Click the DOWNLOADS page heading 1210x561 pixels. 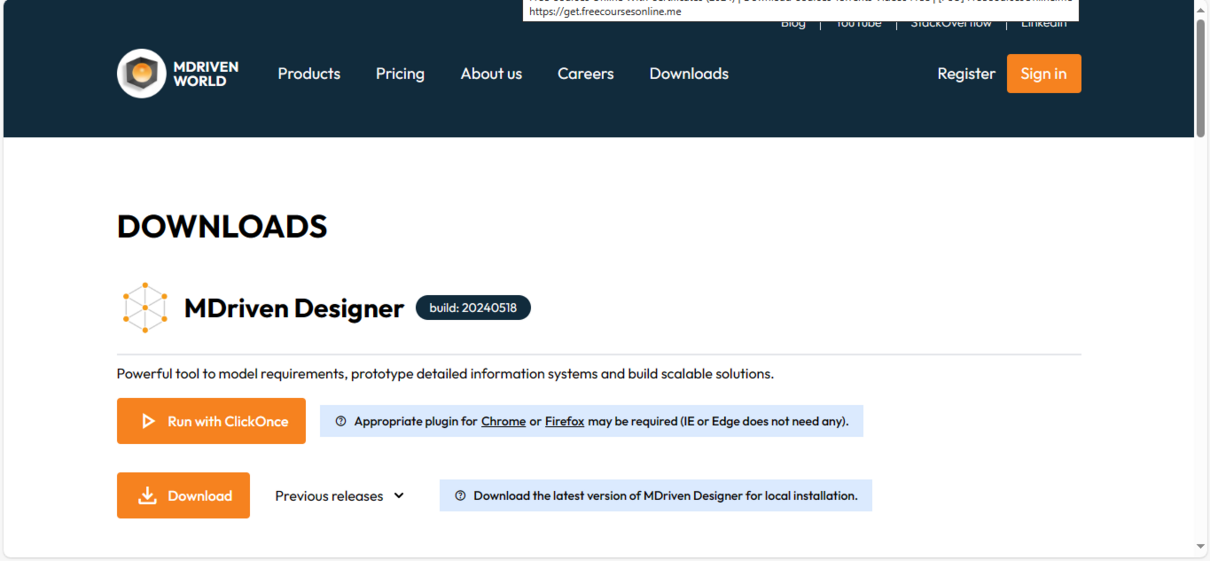(222, 227)
